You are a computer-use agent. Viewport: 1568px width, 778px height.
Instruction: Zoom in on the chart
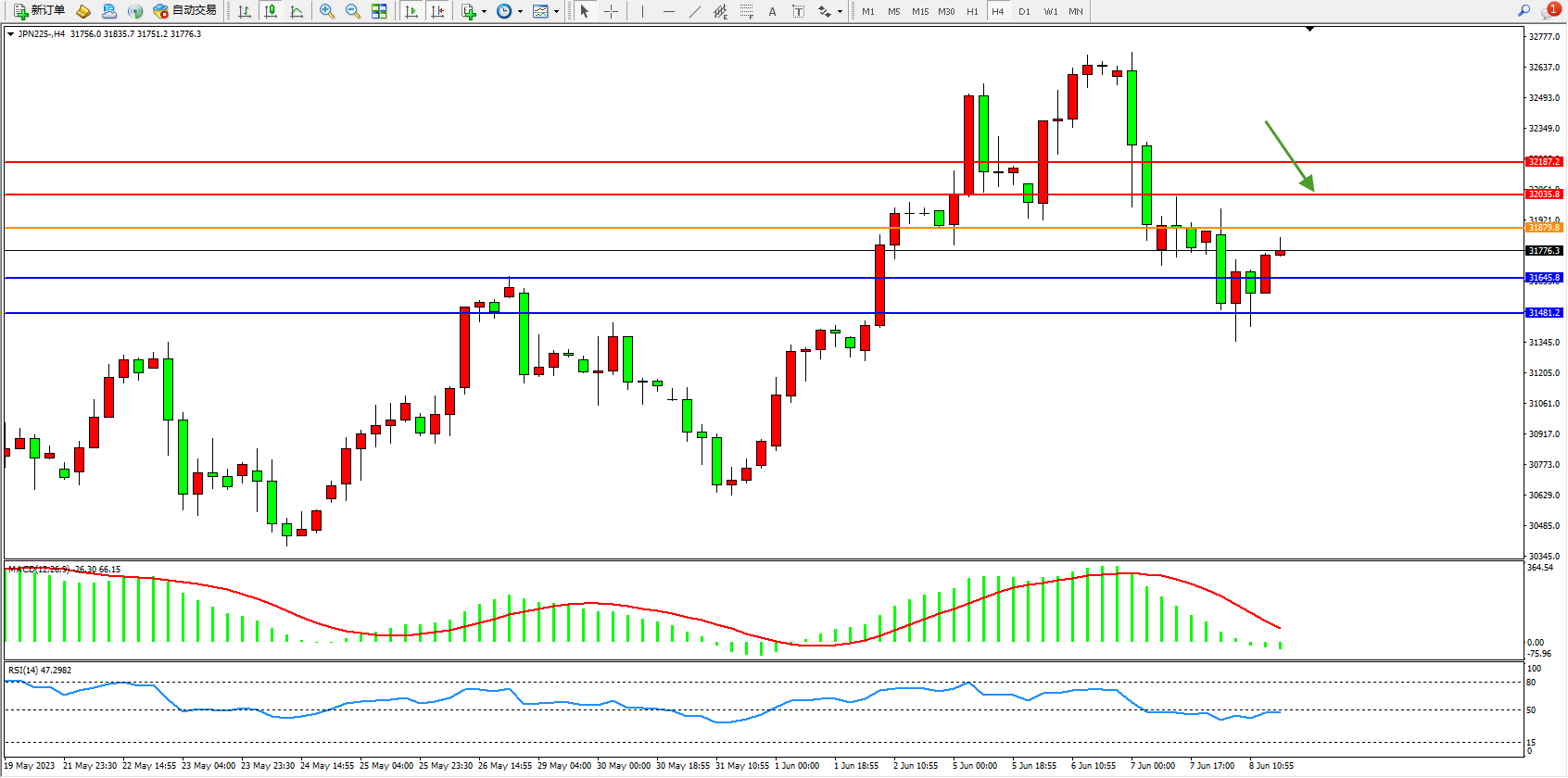click(x=327, y=11)
